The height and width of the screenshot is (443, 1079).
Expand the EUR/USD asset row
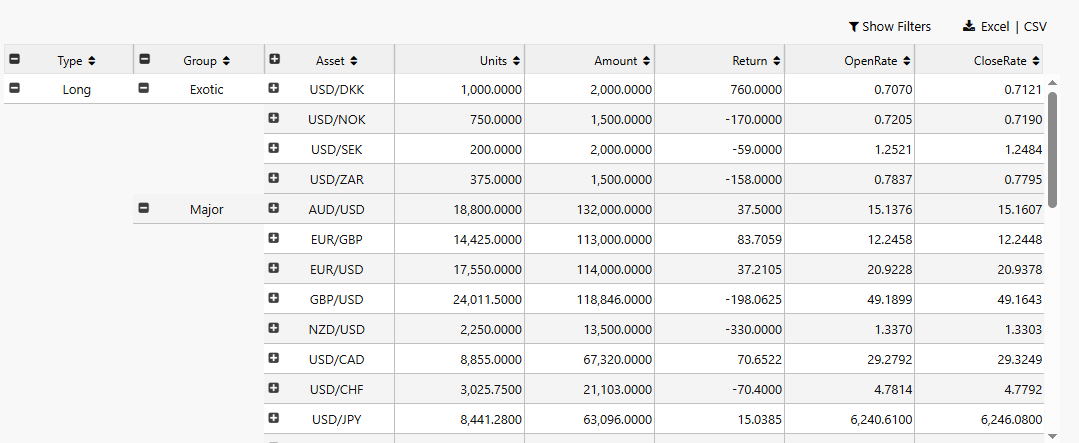[274, 269]
